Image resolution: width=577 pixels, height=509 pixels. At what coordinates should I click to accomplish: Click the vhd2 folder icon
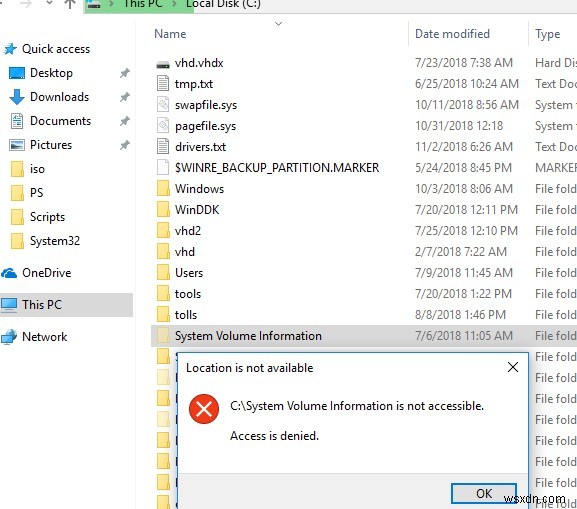163,230
